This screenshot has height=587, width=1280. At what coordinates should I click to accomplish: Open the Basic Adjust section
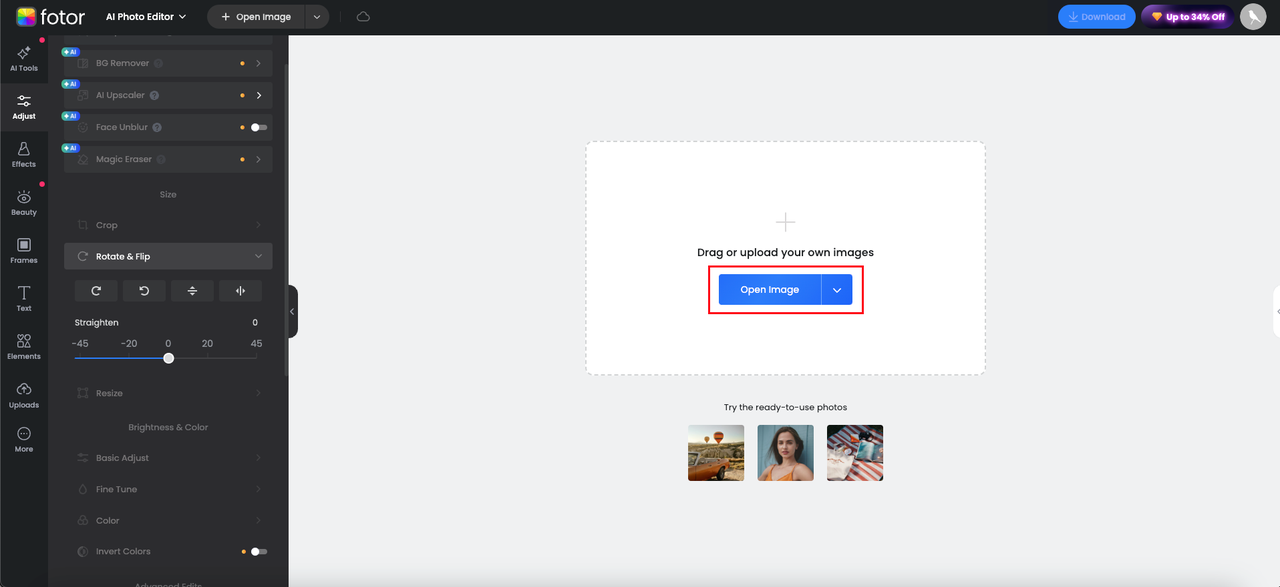(168, 458)
